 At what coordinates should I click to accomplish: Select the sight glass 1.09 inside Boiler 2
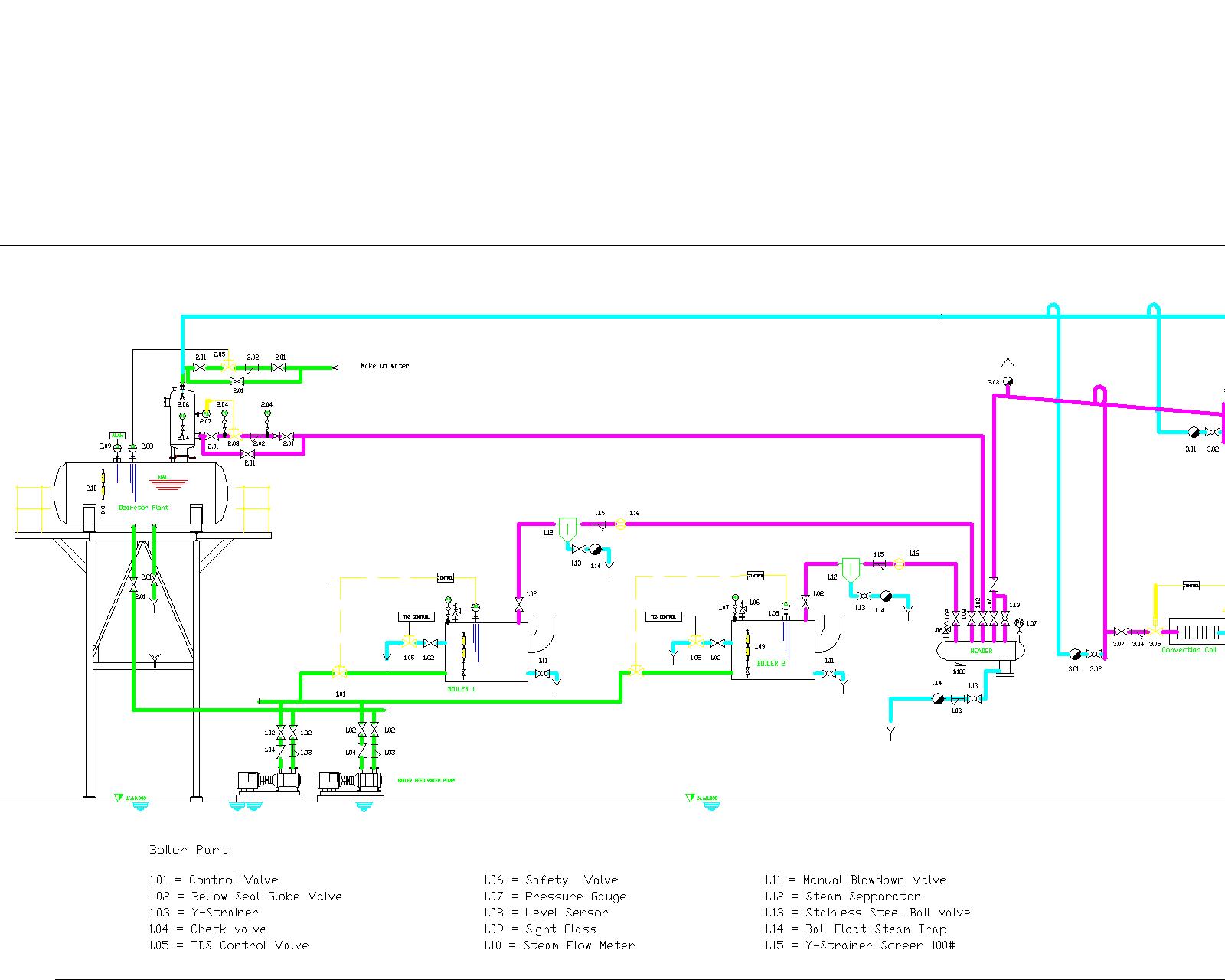pos(747,648)
